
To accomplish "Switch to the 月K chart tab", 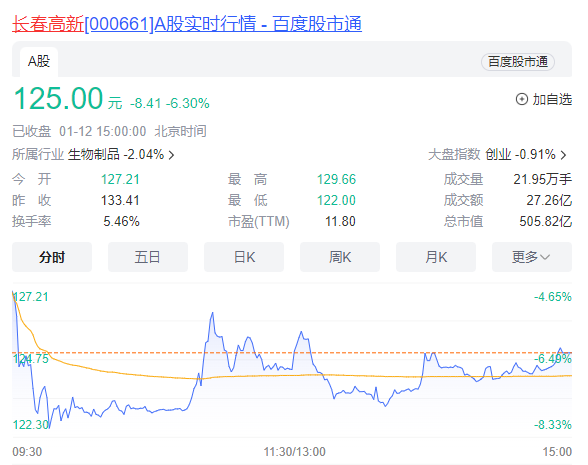I will pyautogui.click(x=436, y=257).
